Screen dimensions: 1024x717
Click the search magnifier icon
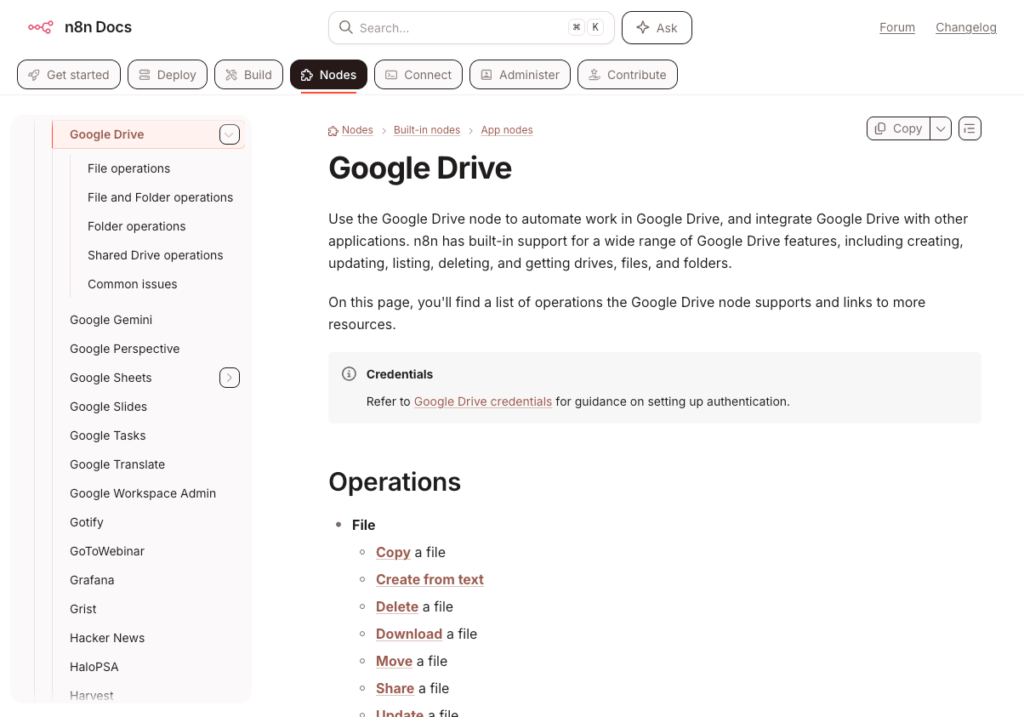(345, 27)
